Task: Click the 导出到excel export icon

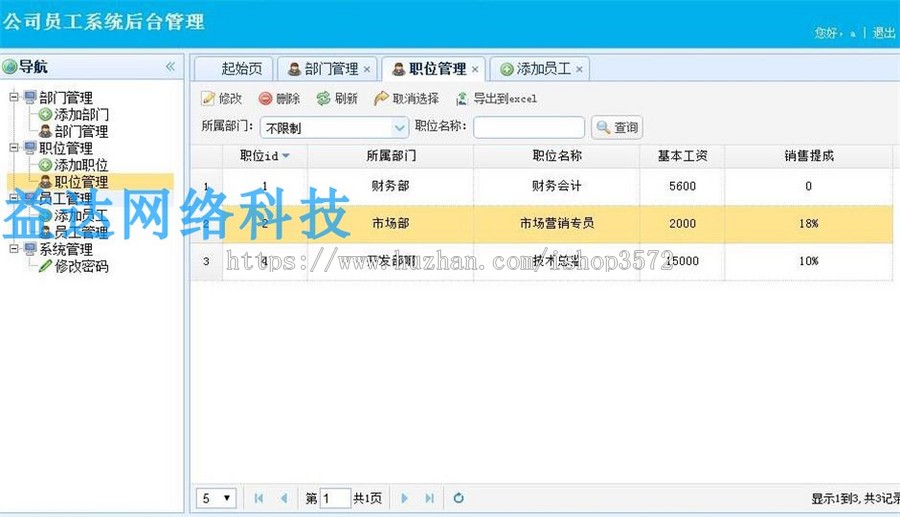Action: 461,99
